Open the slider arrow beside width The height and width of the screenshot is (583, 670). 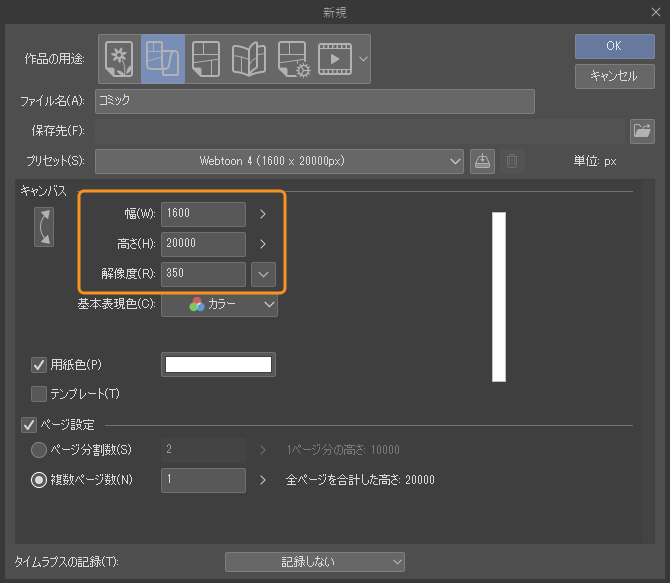click(263, 214)
